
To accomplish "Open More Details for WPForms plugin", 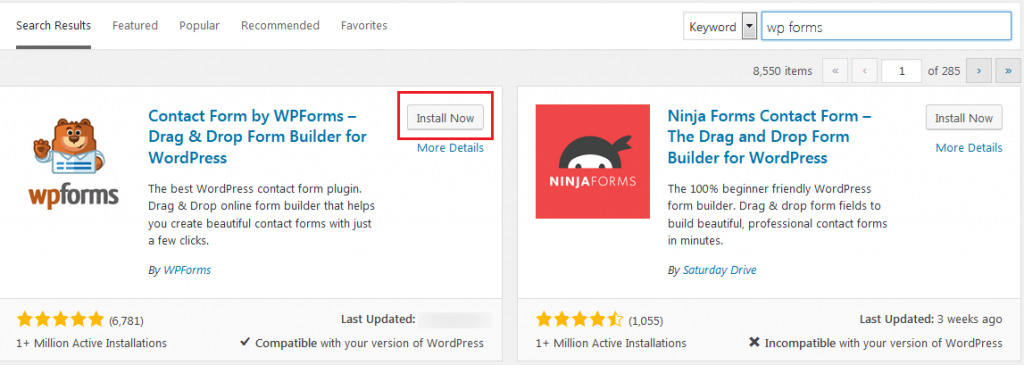I will tap(451, 148).
